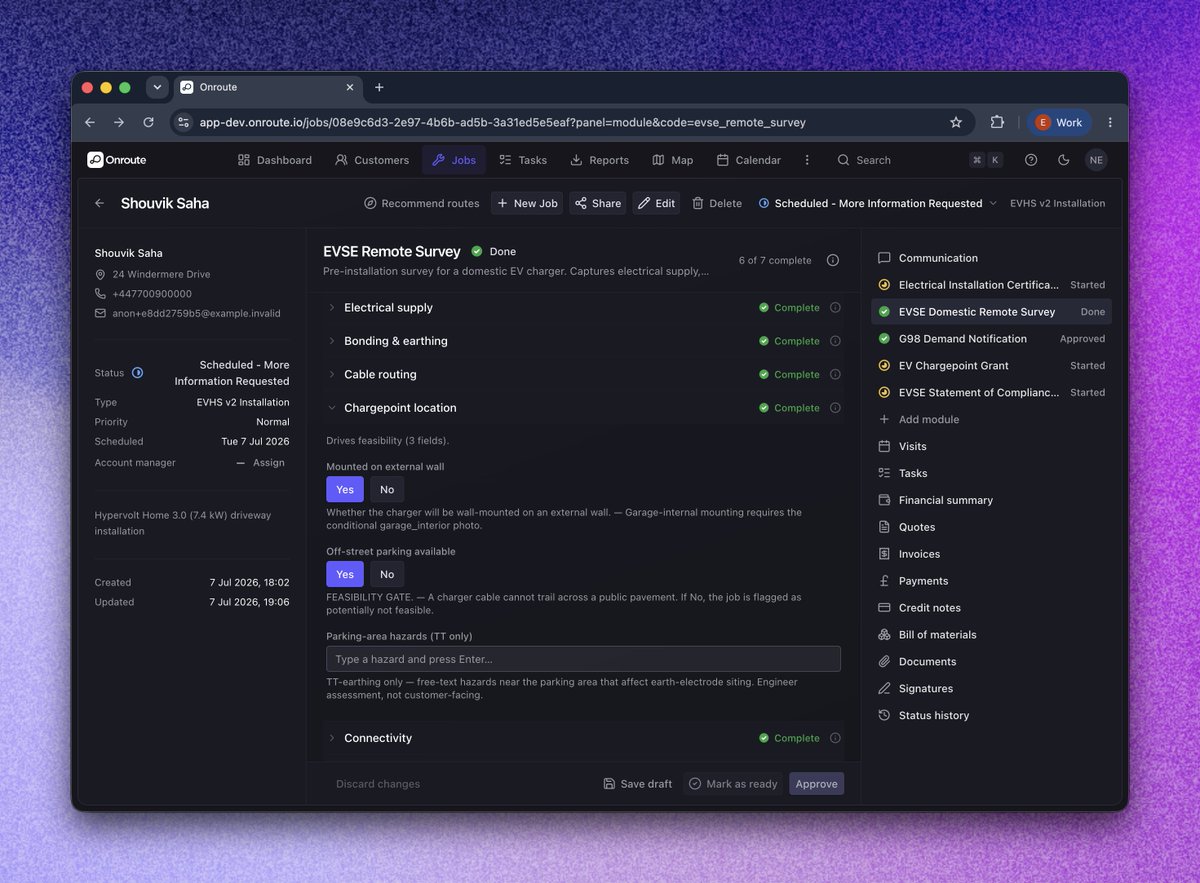This screenshot has width=1200, height=883.
Task: Open the browser extensions puzzle icon
Action: coord(997,122)
